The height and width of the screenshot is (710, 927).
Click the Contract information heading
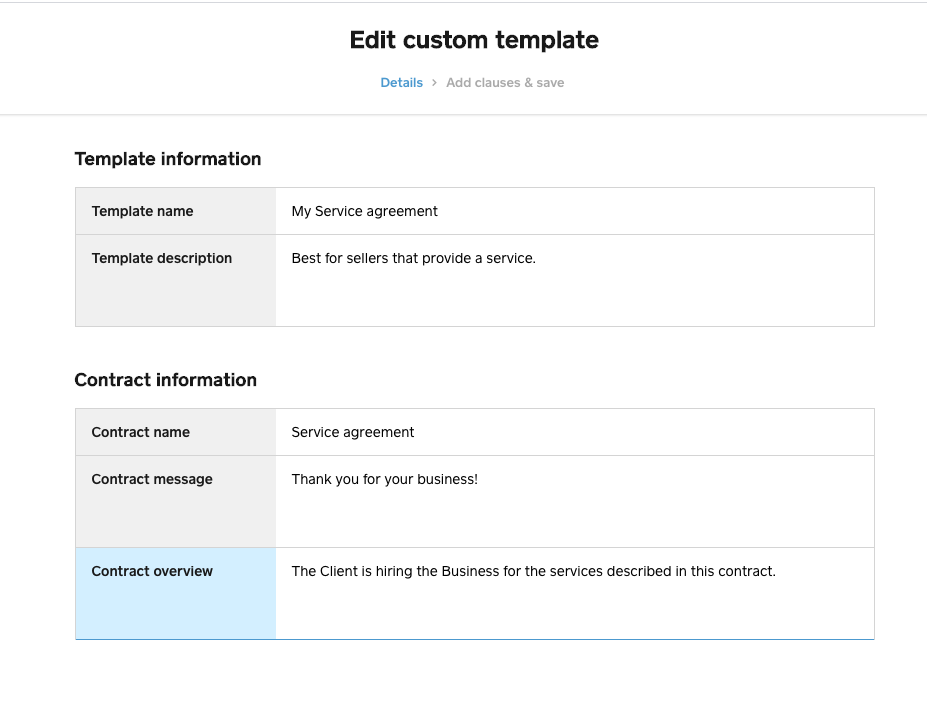tap(166, 380)
